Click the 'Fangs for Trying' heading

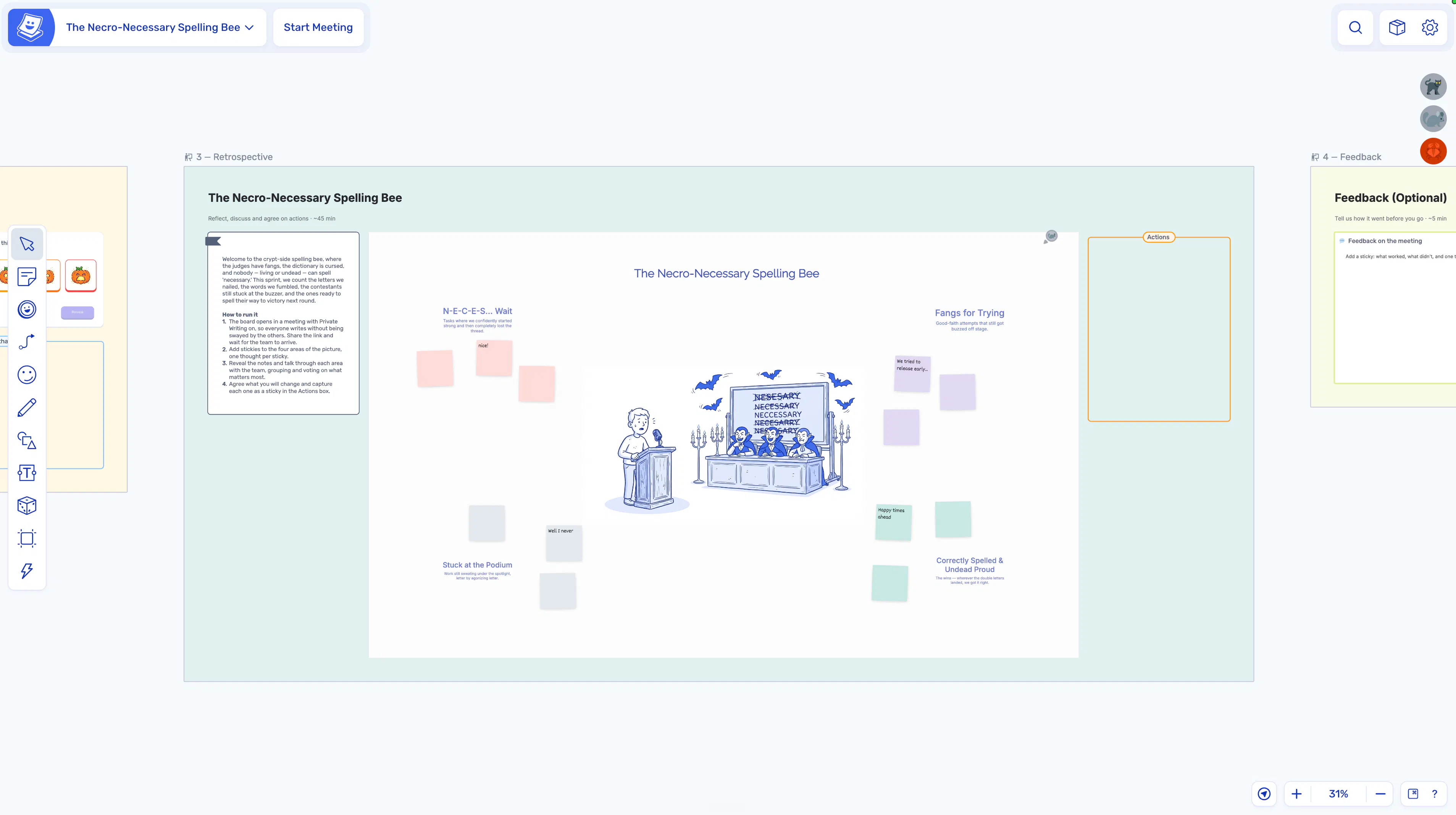pyautogui.click(x=969, y=313)
